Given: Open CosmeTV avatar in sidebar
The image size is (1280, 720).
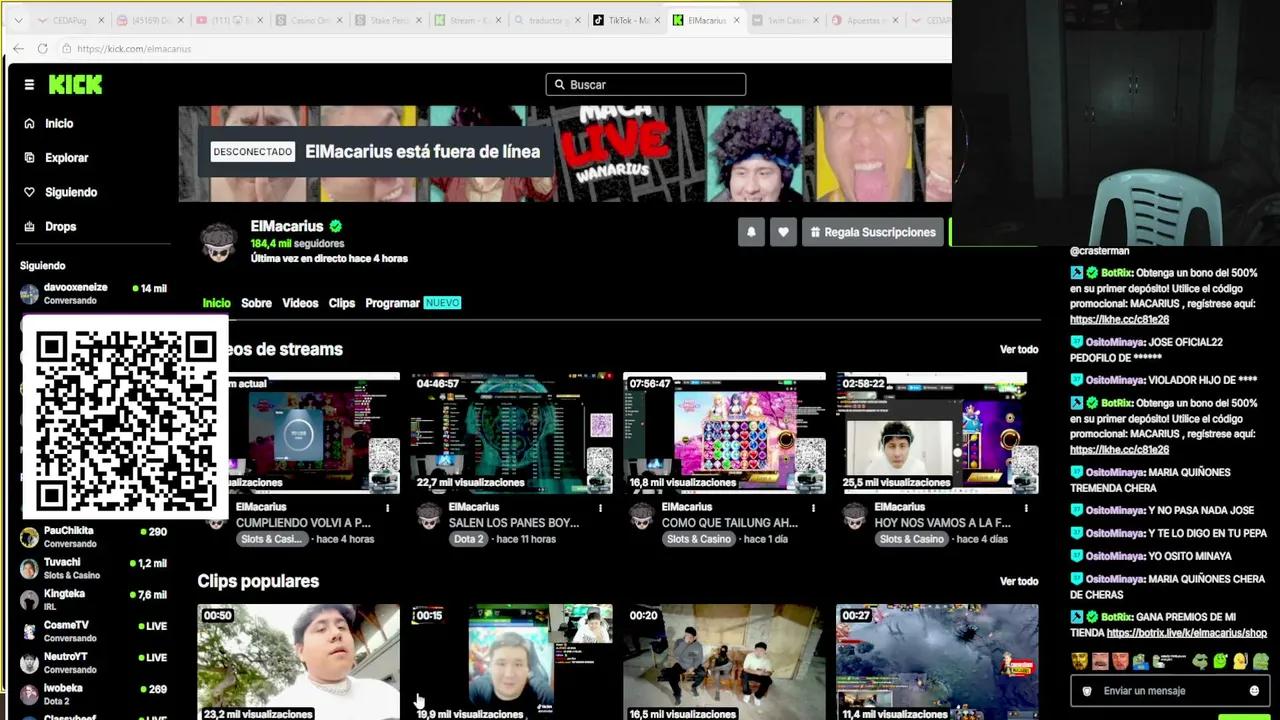Looking at the screenshot, I should click(x=29, y=632).
